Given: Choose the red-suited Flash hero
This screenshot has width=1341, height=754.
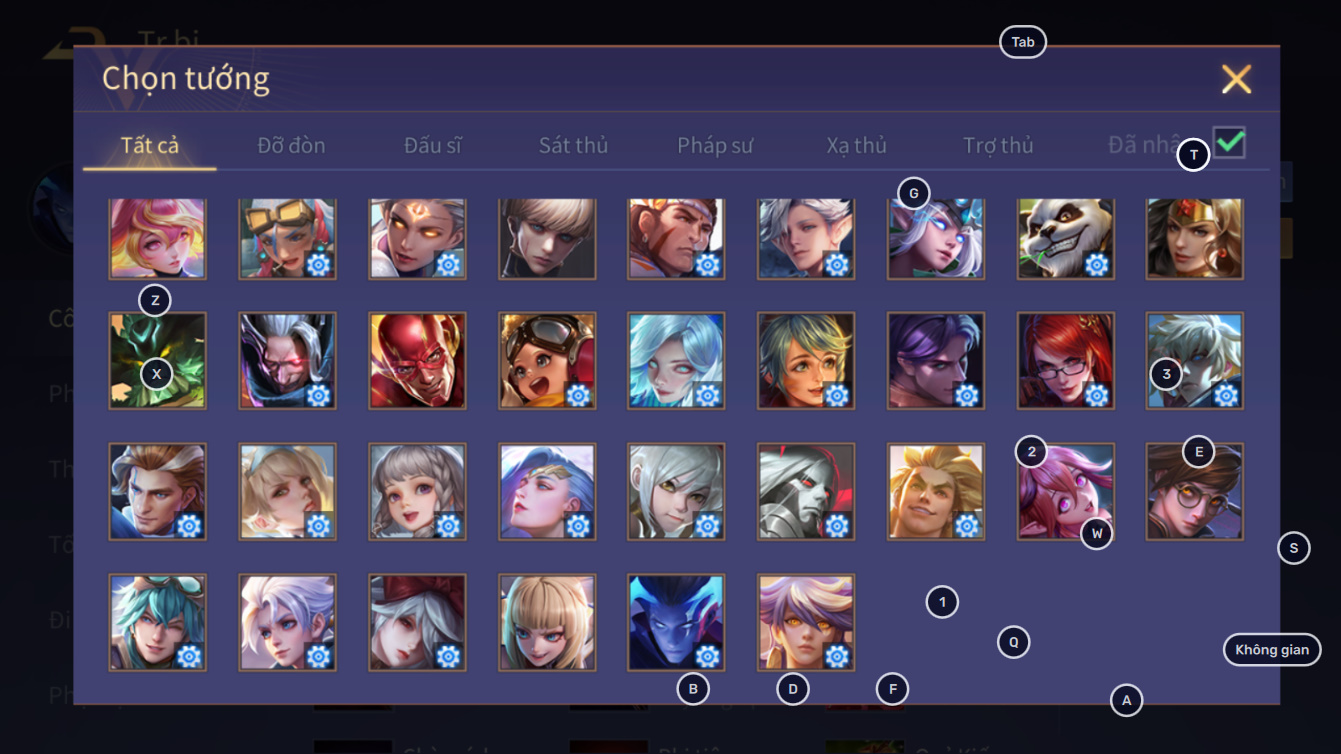Looking at the screenshot, I should click(x=417, y=361).
